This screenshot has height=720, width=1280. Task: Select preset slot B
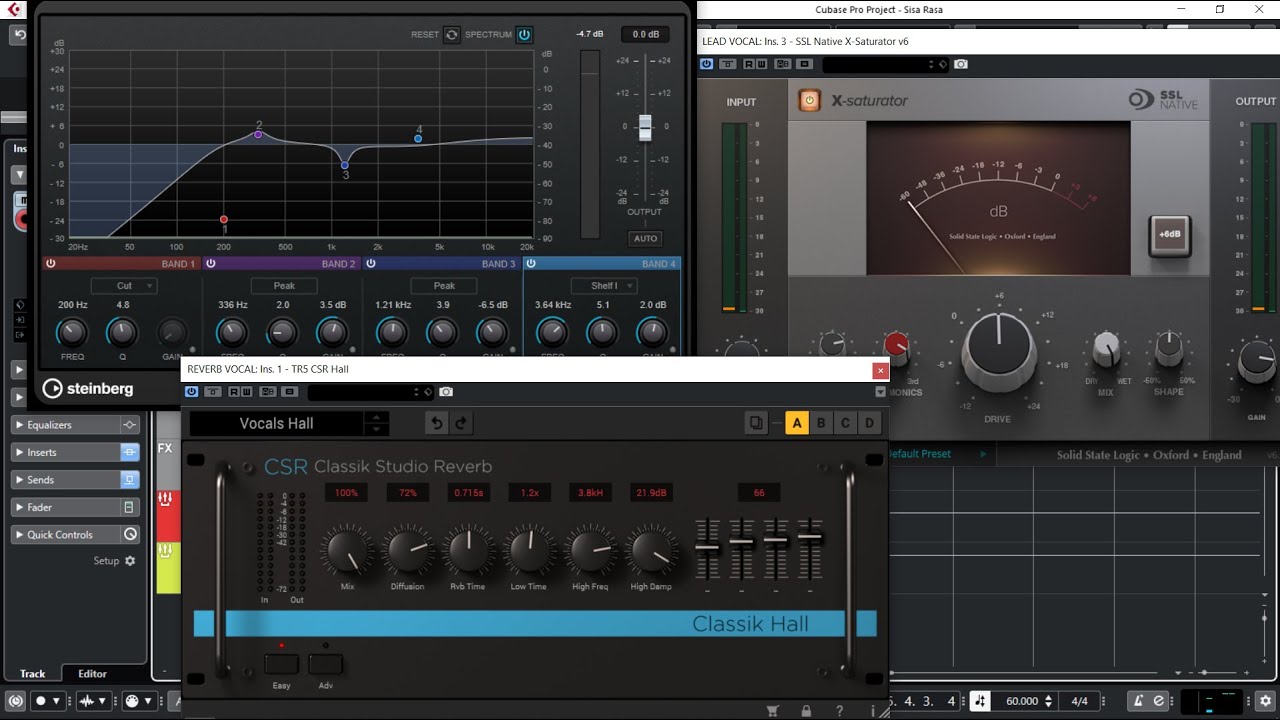coord(821,423)
